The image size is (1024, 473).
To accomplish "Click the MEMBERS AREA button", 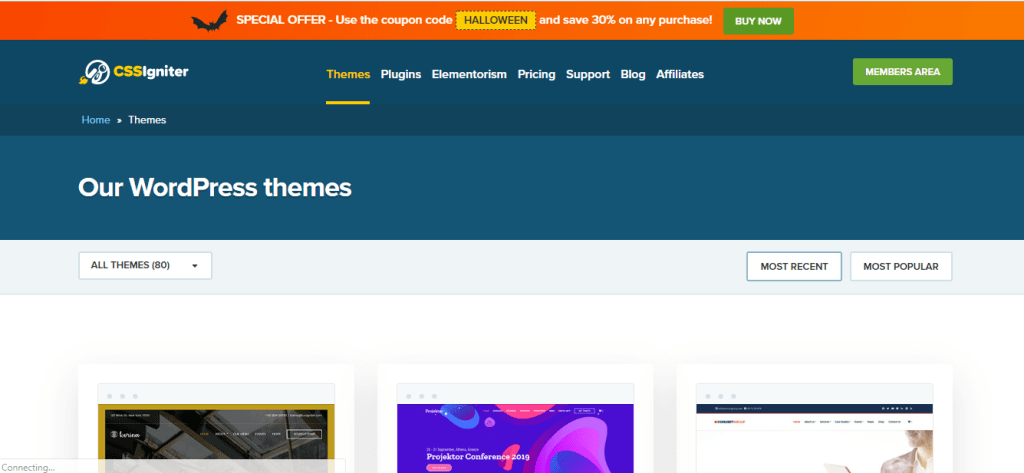I will coord(903,72).
